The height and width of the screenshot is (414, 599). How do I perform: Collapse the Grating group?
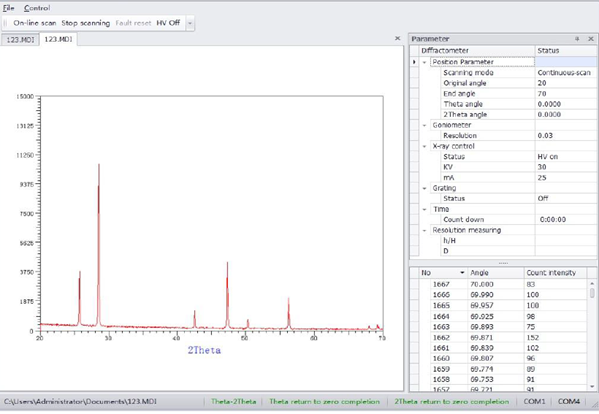(x=424, y=188)
